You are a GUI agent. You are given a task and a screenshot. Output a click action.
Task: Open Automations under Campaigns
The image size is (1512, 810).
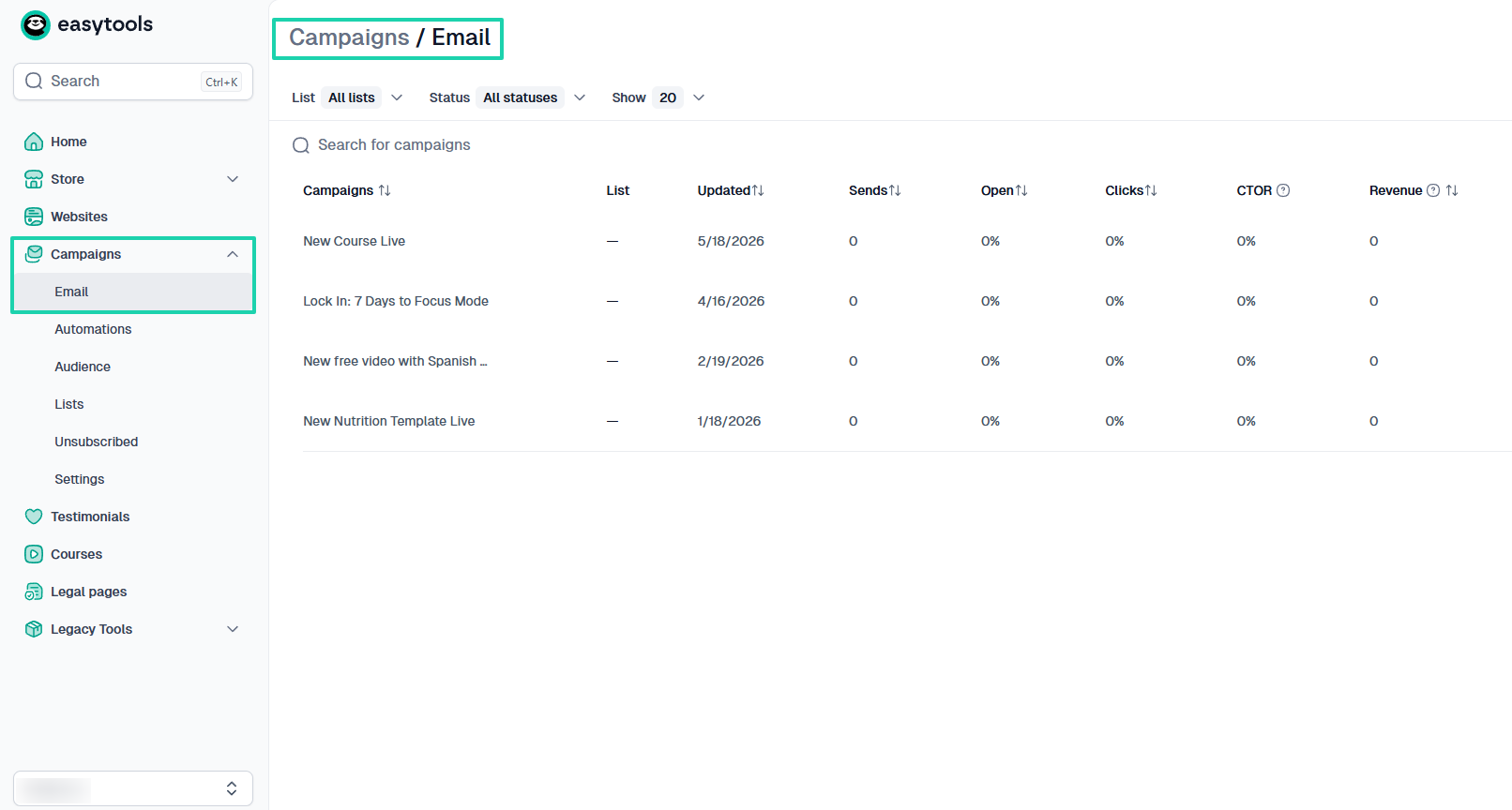(x=93, y=329)
